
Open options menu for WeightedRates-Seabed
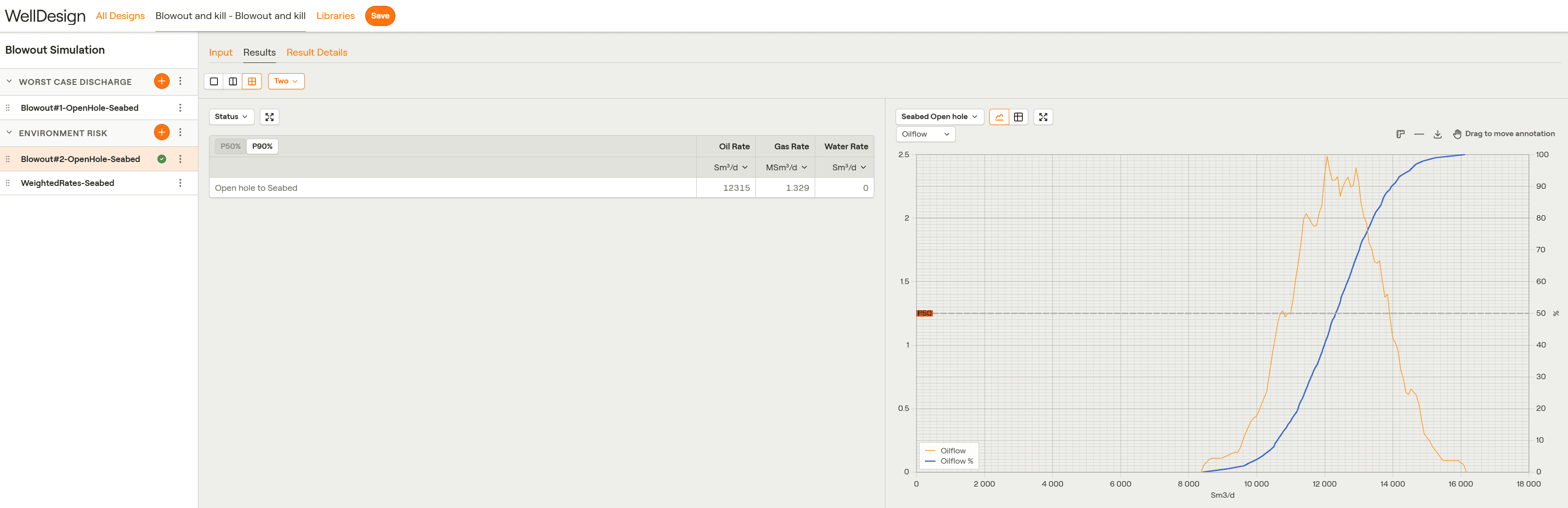click(x=180, y=183)
